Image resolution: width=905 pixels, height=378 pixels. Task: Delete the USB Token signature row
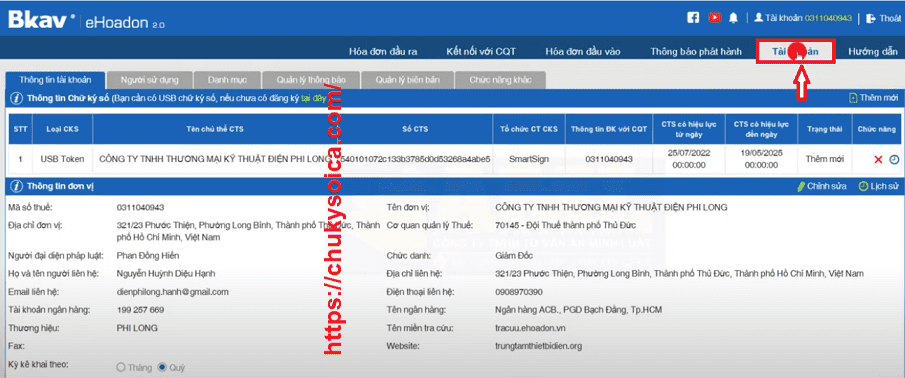click(x=878, y=159)
